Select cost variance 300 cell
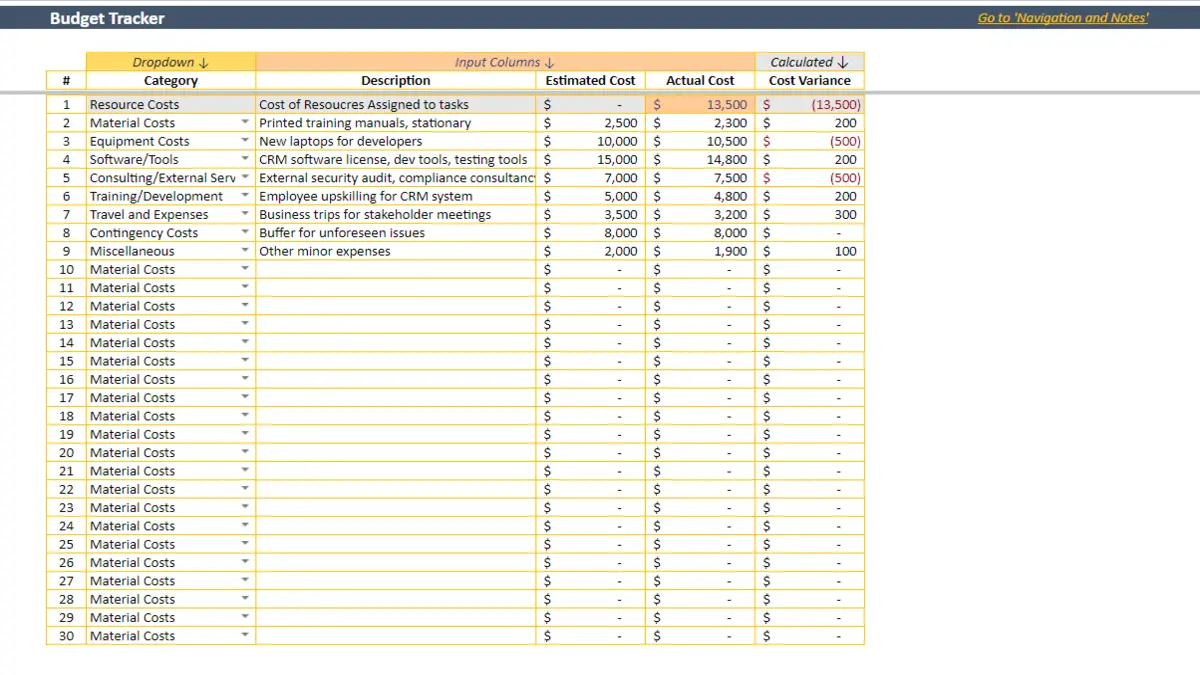This screenshot has width=1200, height=675. pos(810,214)
